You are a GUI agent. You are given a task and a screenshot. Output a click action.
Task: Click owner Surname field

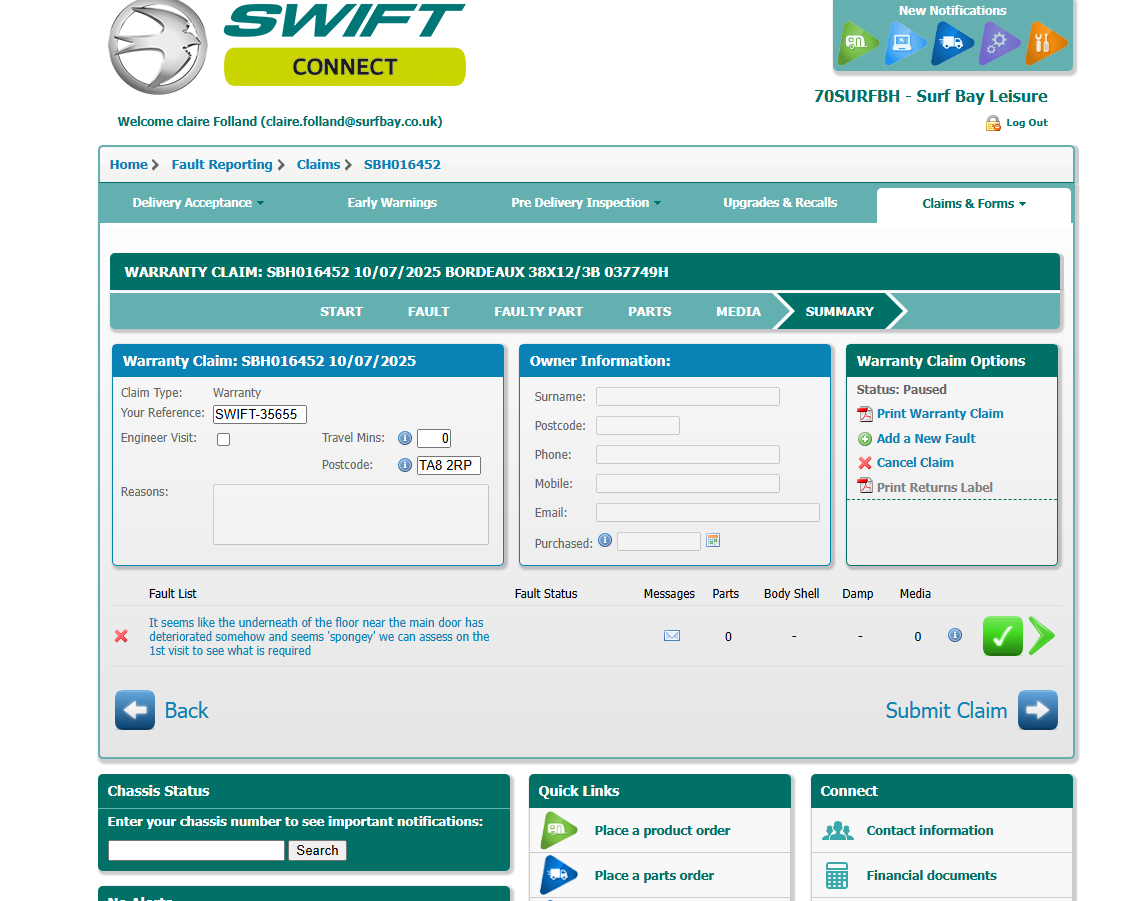688,396
